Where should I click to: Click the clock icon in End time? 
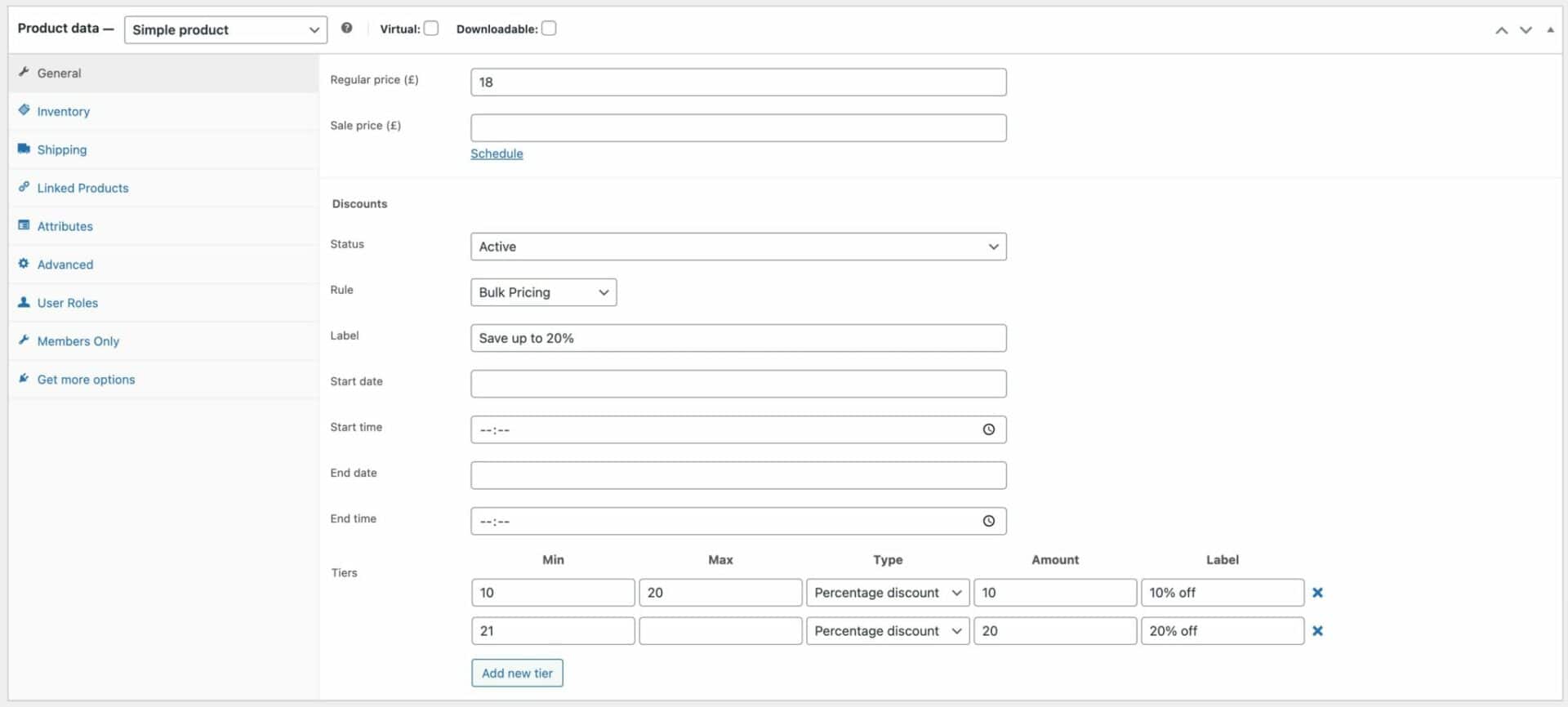[x=989, y=521]
